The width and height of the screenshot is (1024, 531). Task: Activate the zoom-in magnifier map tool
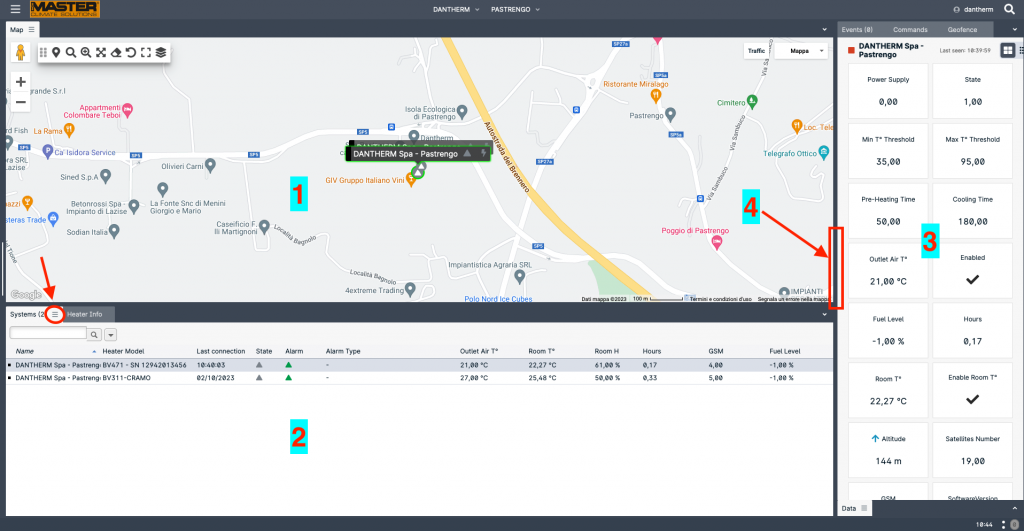click(x=86, y=52)
